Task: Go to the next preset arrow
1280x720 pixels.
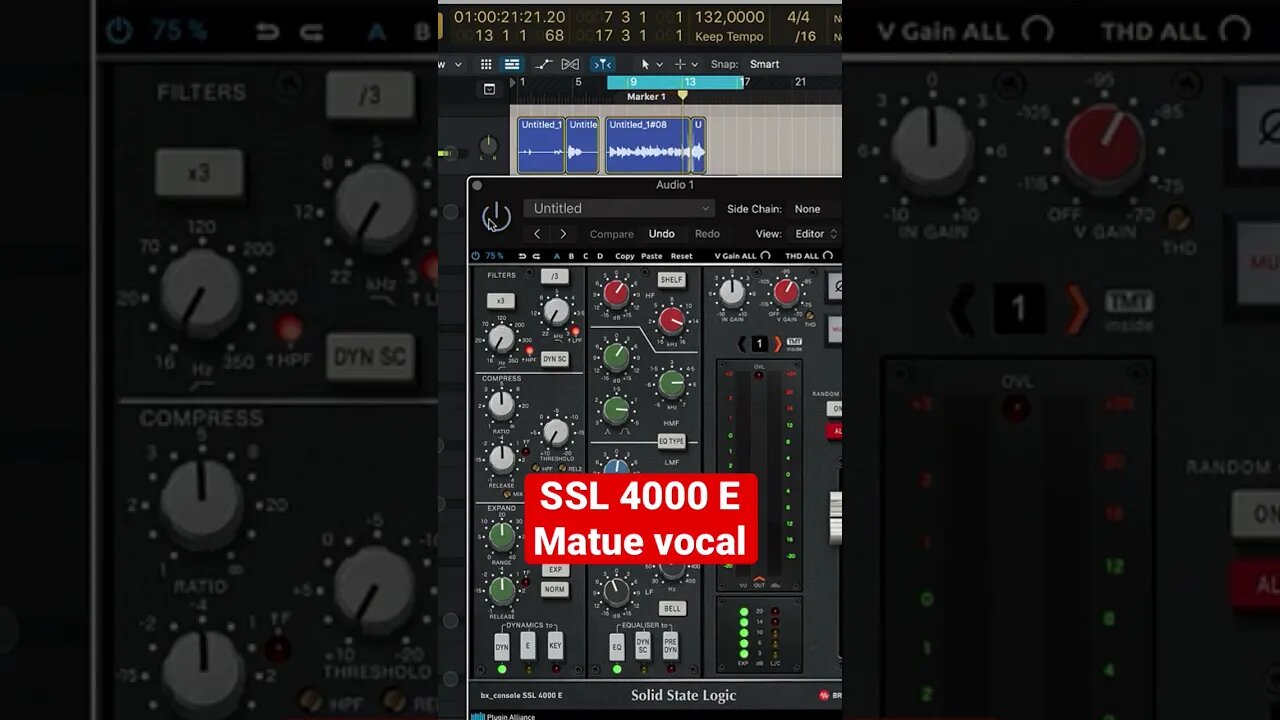Action: coord(563,234)
